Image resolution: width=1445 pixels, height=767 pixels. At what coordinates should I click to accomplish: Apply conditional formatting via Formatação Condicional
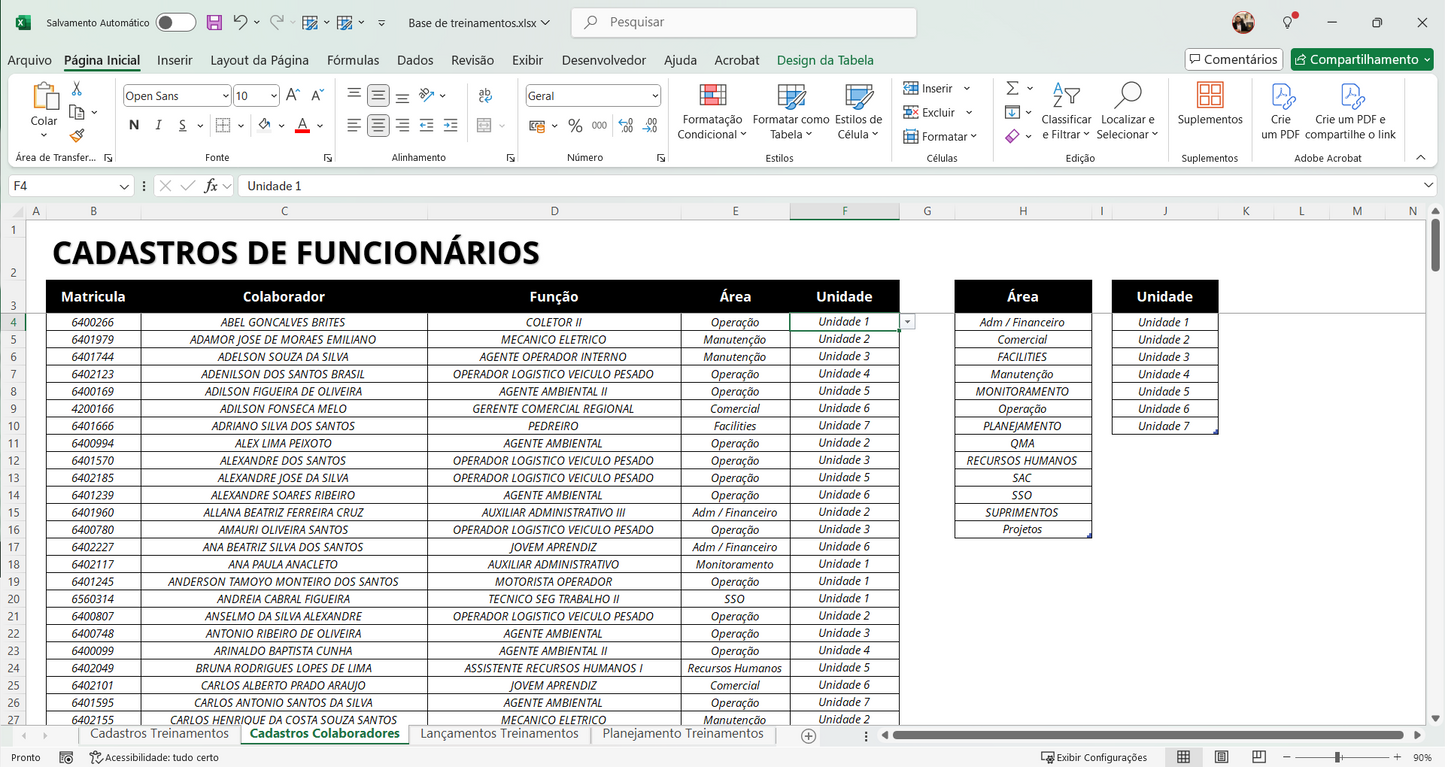pyautogui.click(x=711, y=112)
